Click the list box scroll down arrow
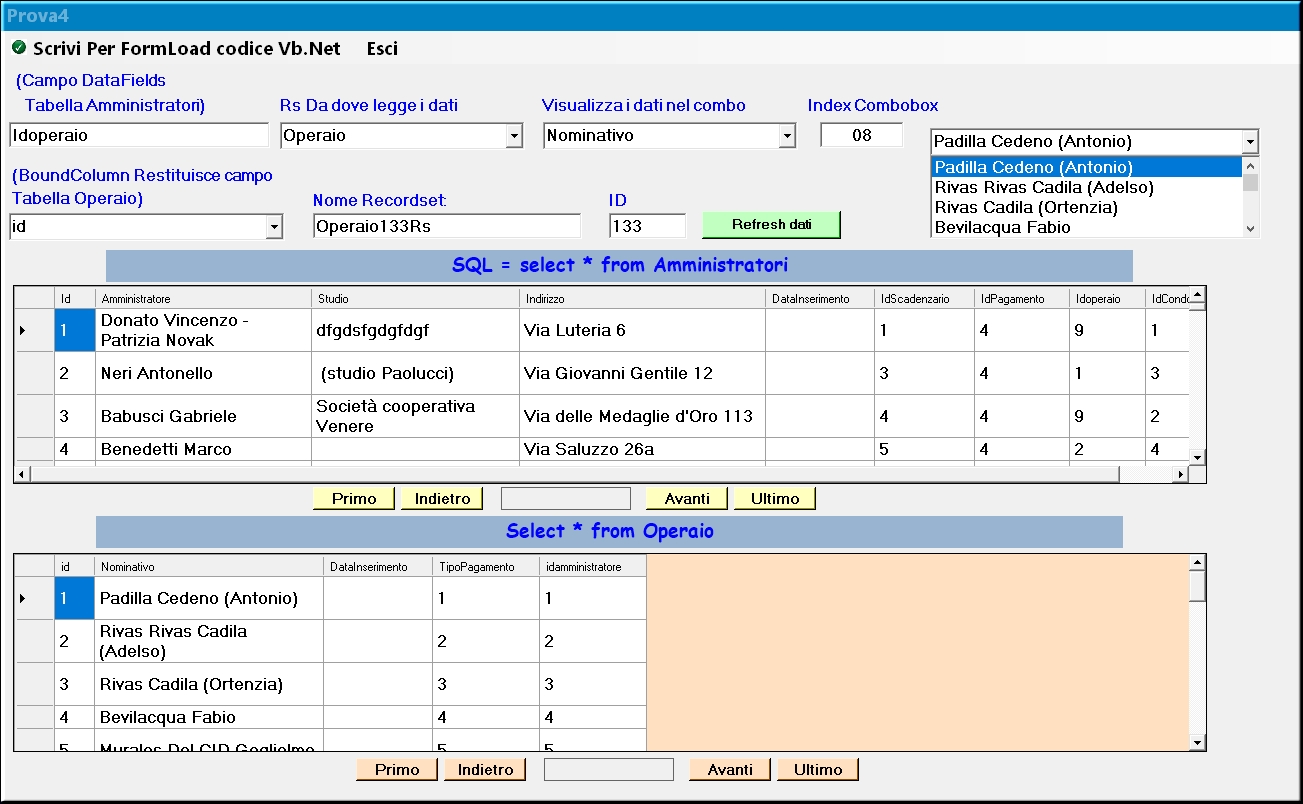 1250,228
